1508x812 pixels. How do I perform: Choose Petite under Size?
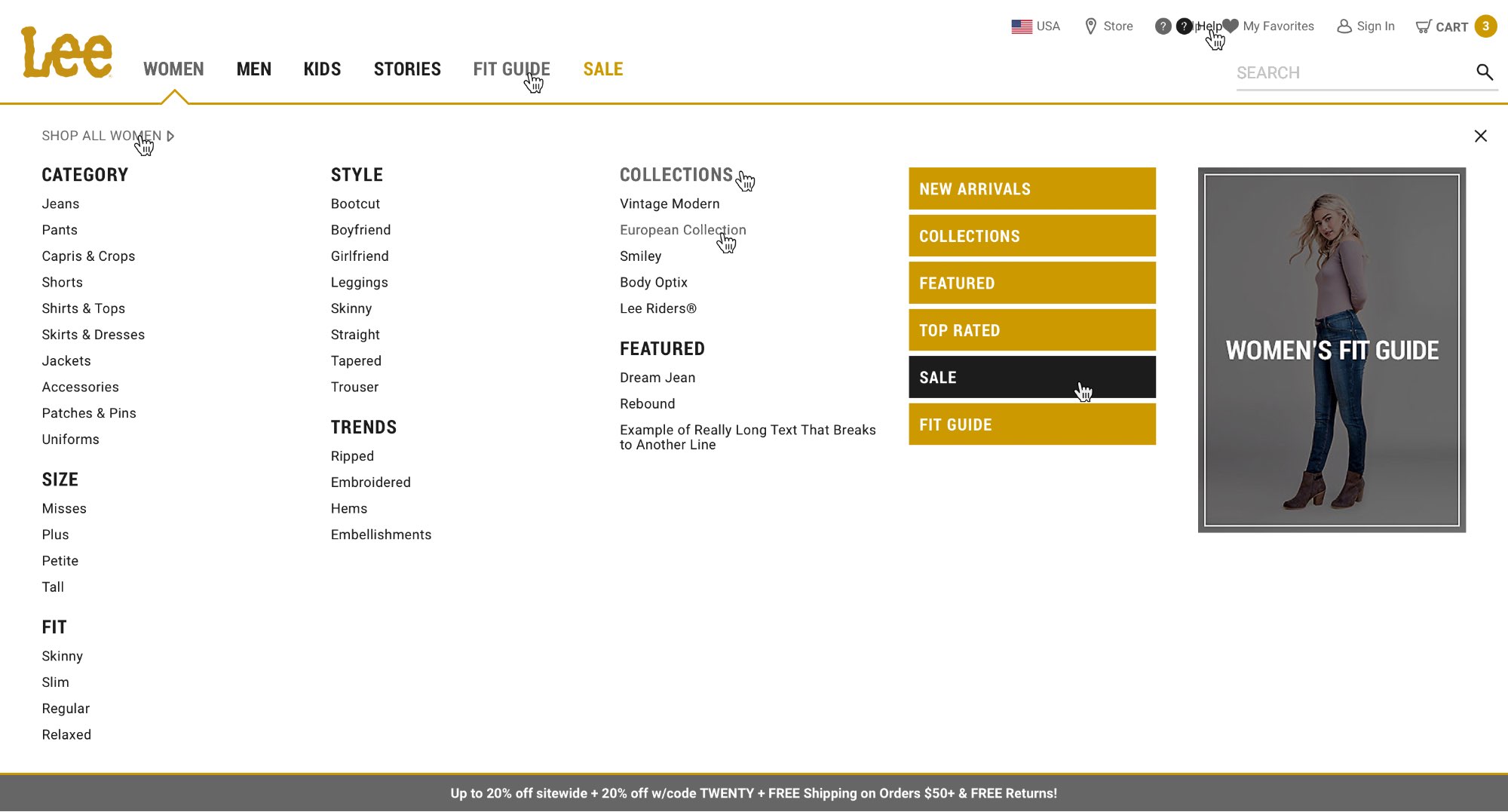60,561
